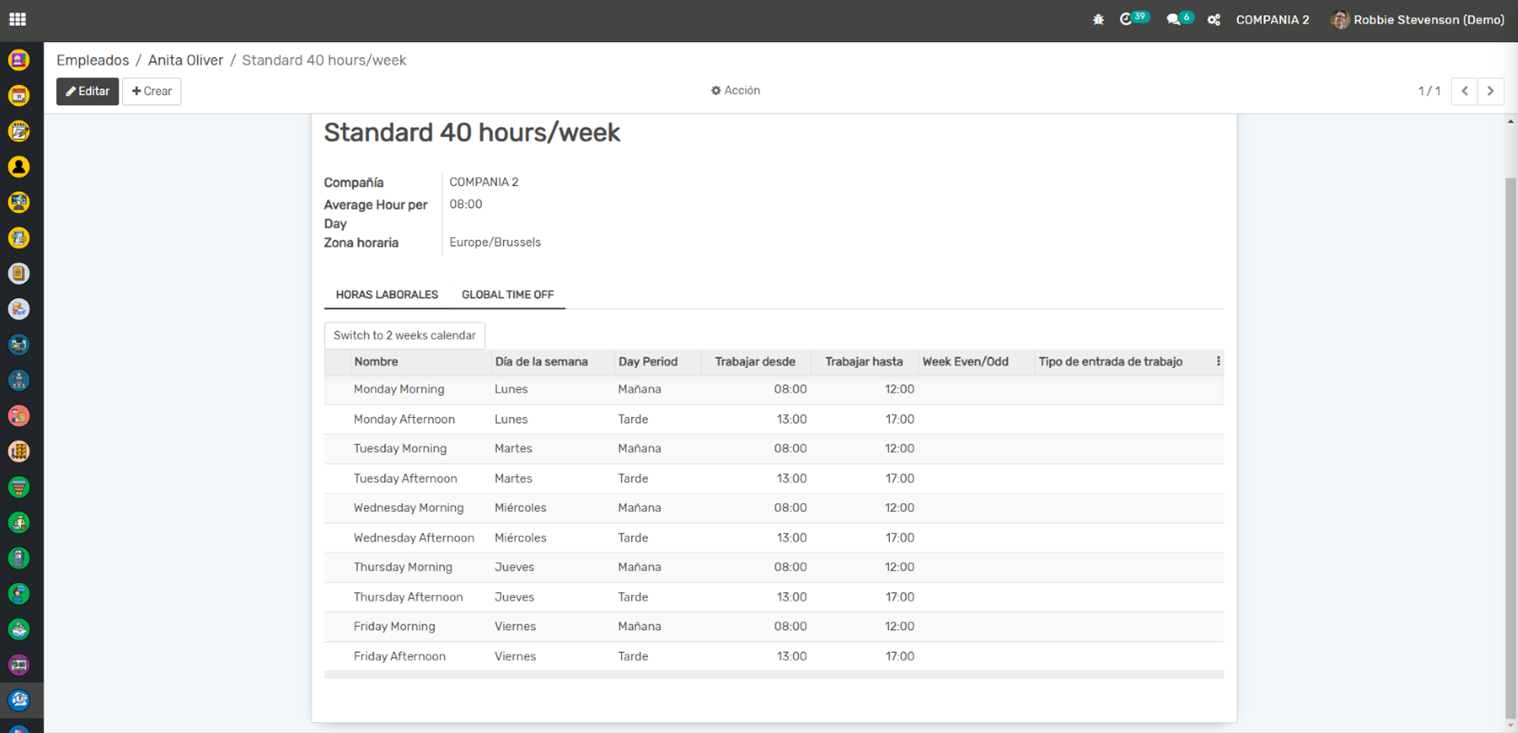Viewport: 1518px width, 733px height.
Task: Open table column options kebab icon
Action: 1218,361
